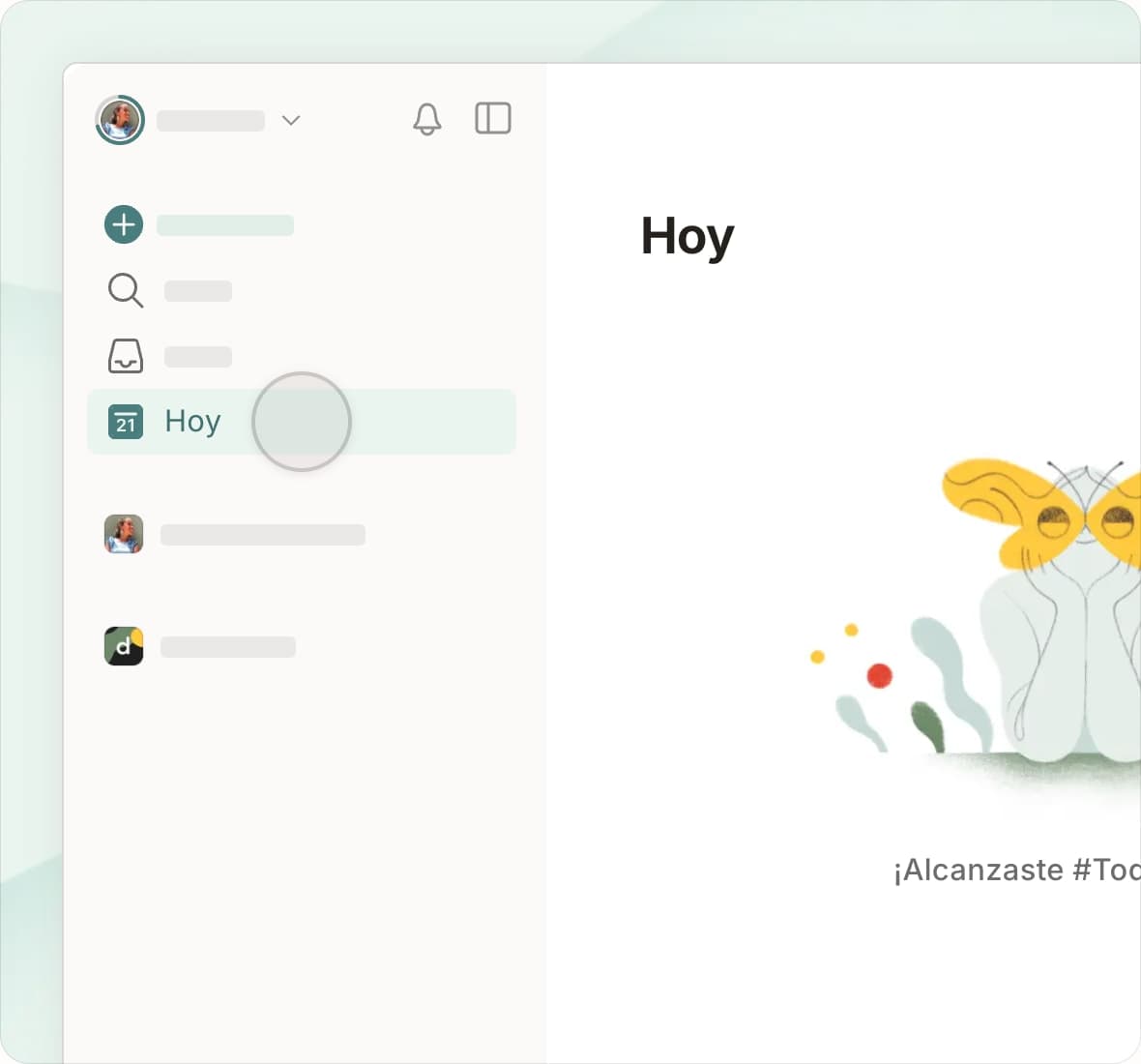This screenshot has height=1064, width=1141.
Task: Click the green plus add task icon
Action: pos(124,224)
